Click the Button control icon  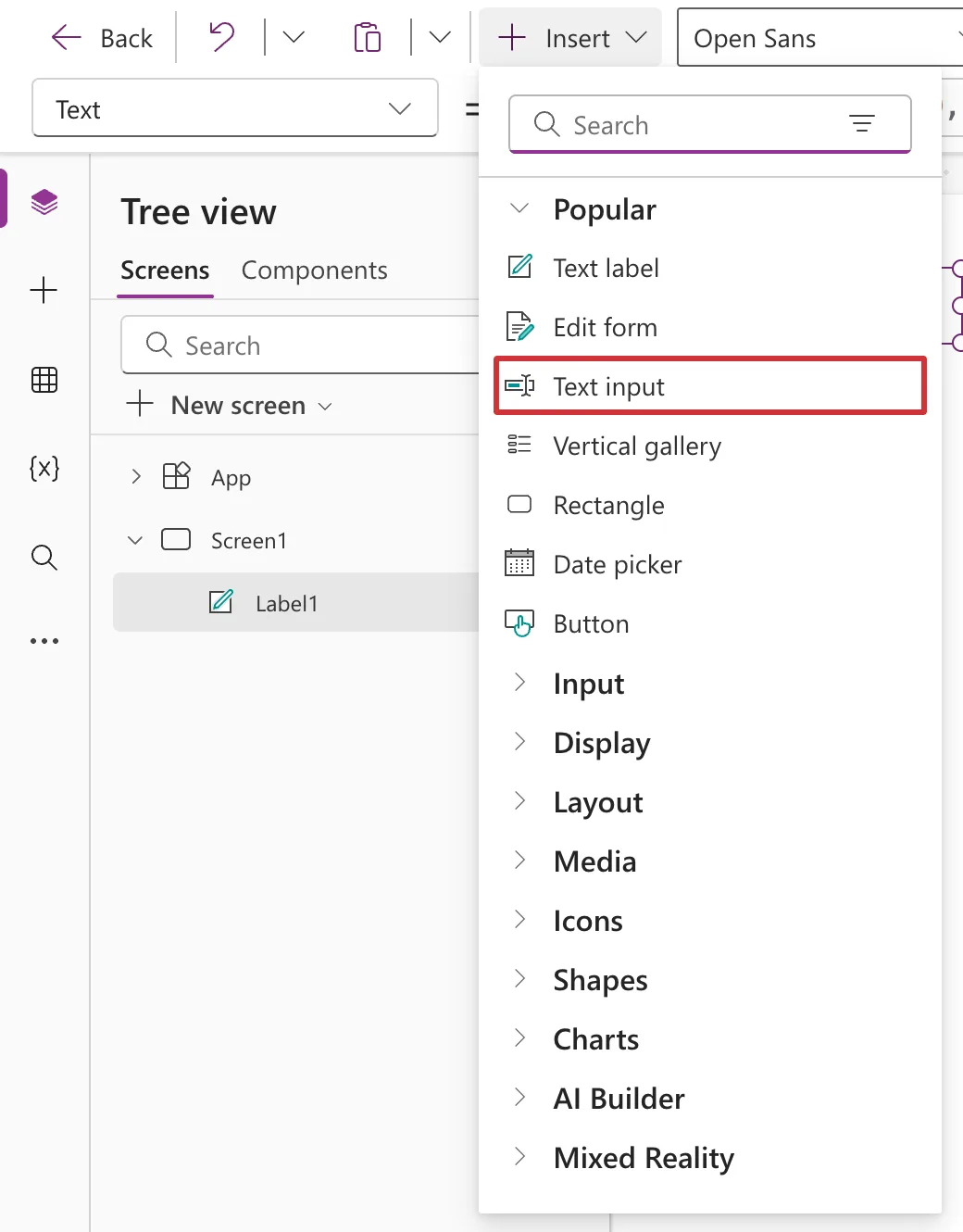(519, 623)
